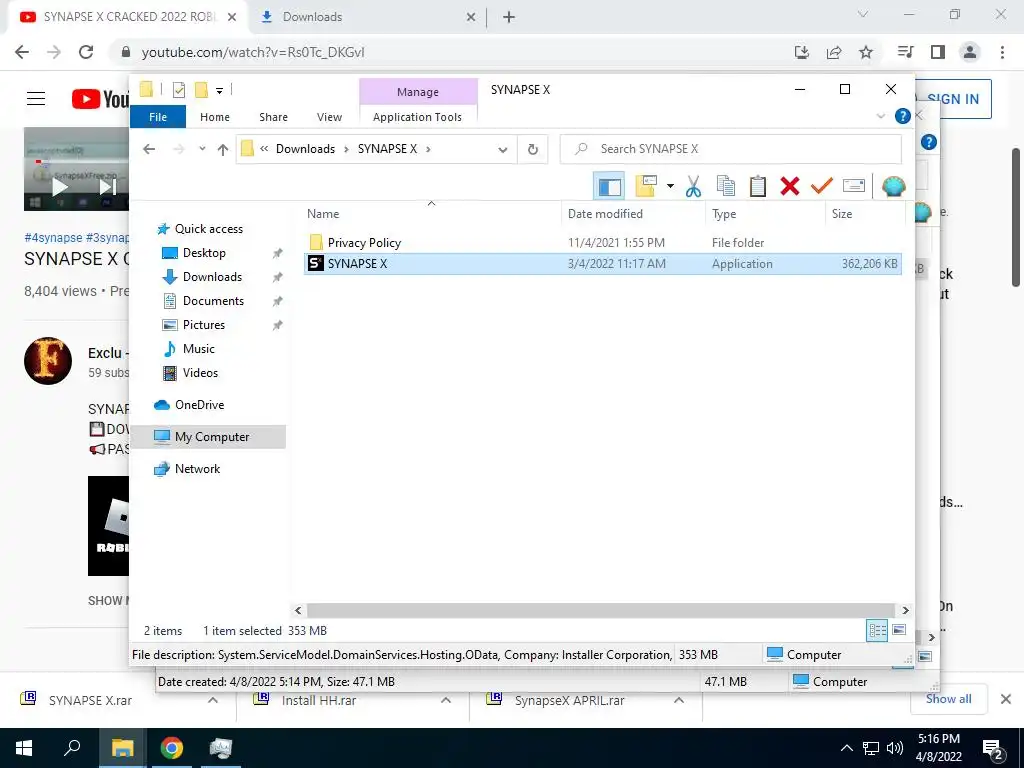The image size is (1024, 768).
Task: Click the Email envelope toolbar icon
Action: [x=854, y=187]
